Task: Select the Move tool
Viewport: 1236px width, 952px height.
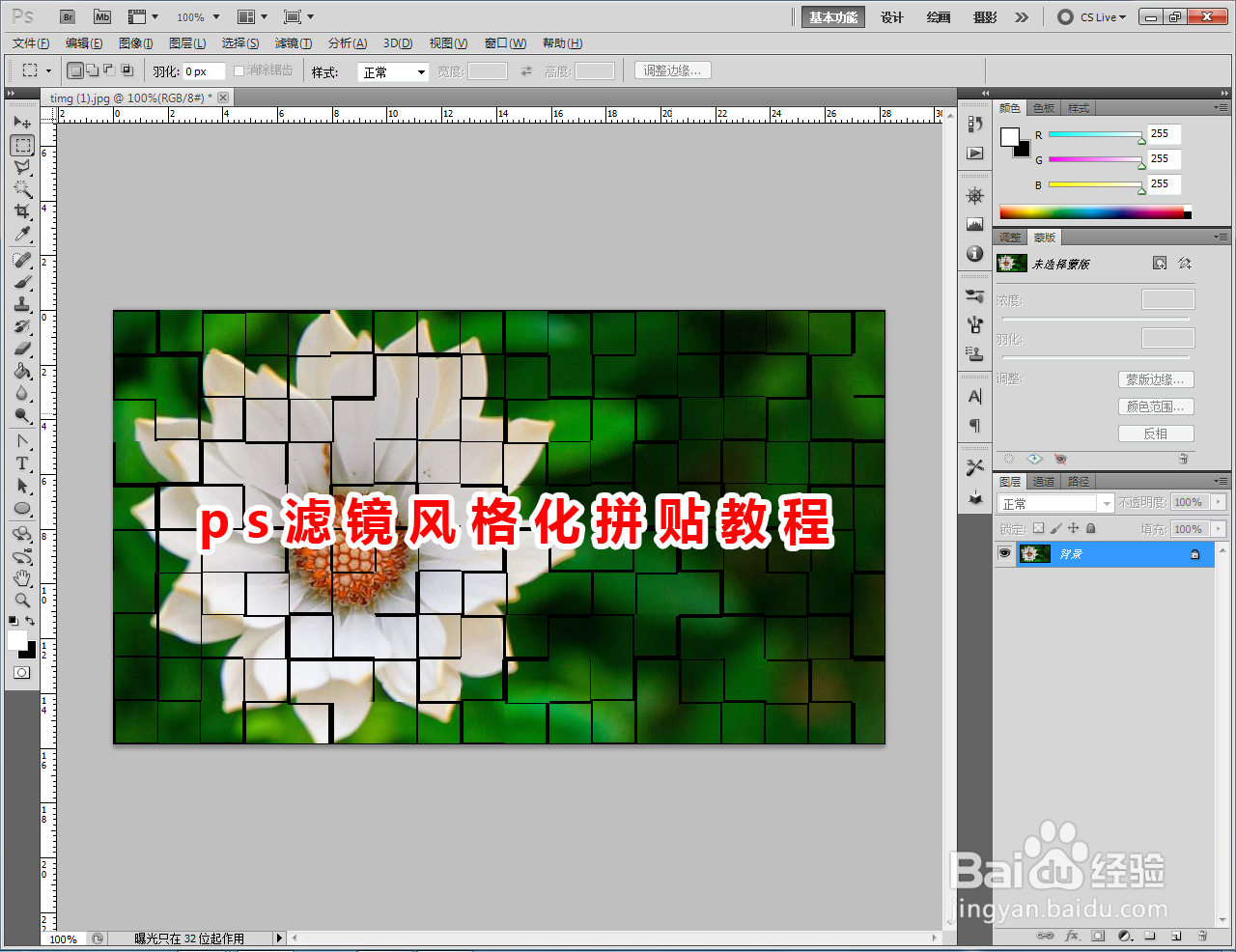Action: coord(22,121)
